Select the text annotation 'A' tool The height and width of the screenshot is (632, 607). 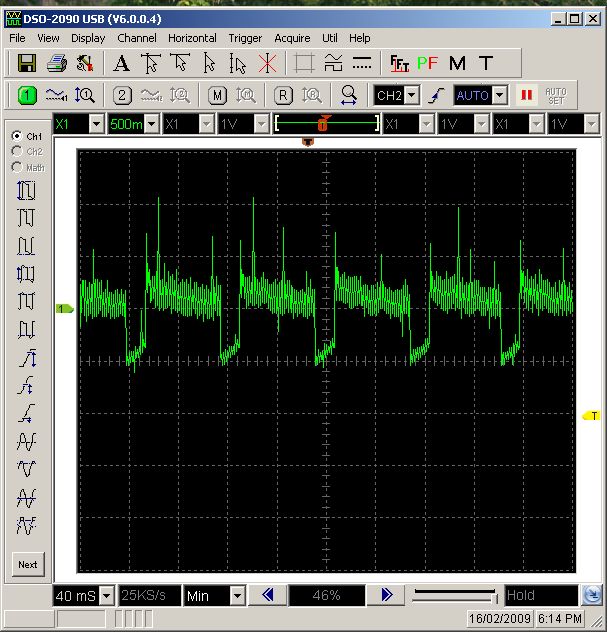121,63
